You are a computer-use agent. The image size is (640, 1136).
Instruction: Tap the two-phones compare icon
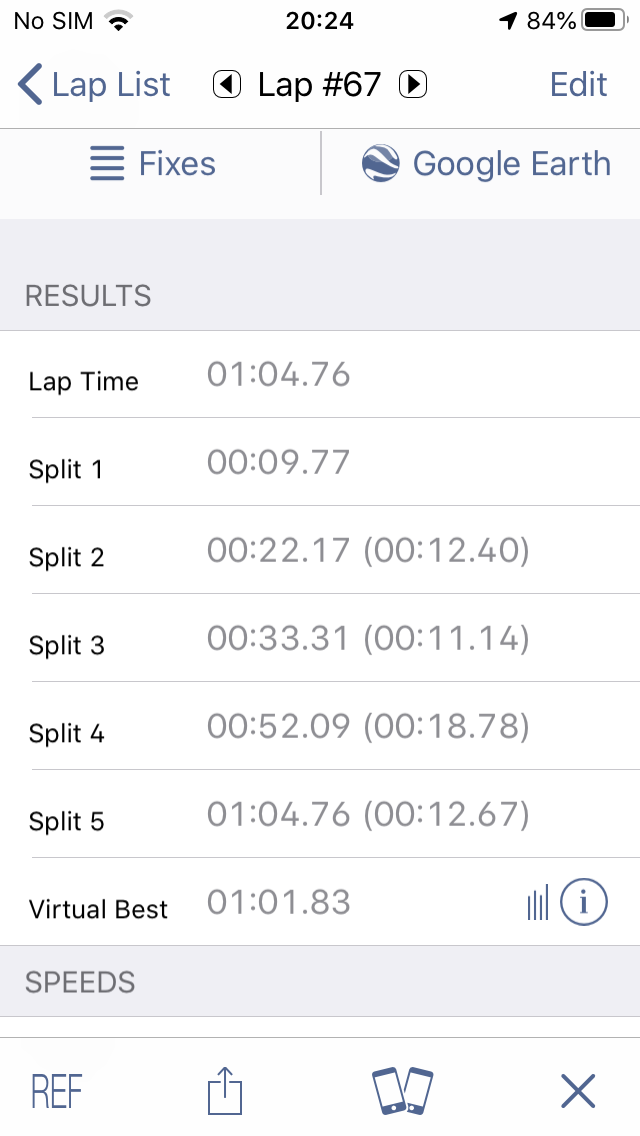(x=402, y=1090)
